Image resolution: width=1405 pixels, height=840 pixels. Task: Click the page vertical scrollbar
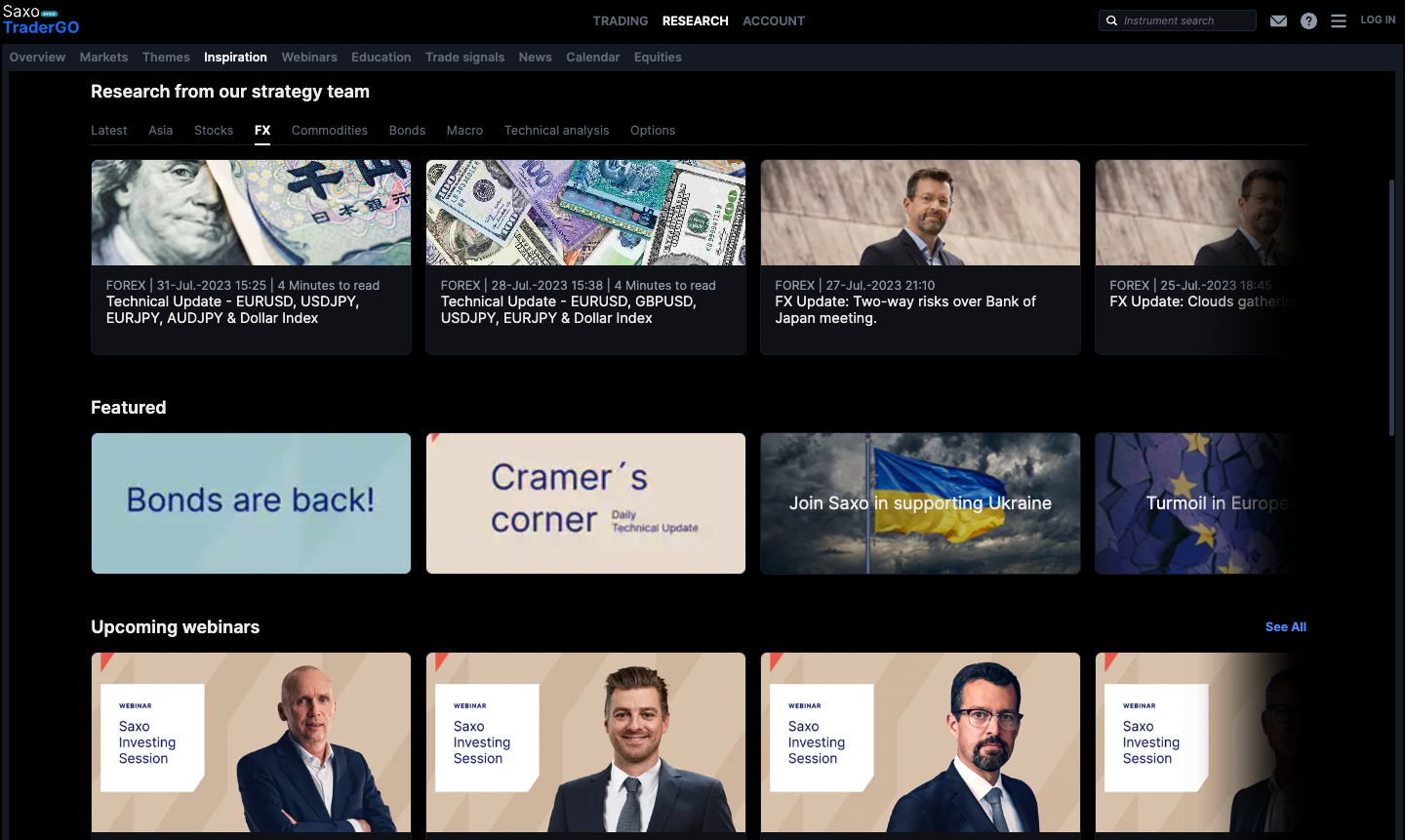click(x=1392, y=307)
